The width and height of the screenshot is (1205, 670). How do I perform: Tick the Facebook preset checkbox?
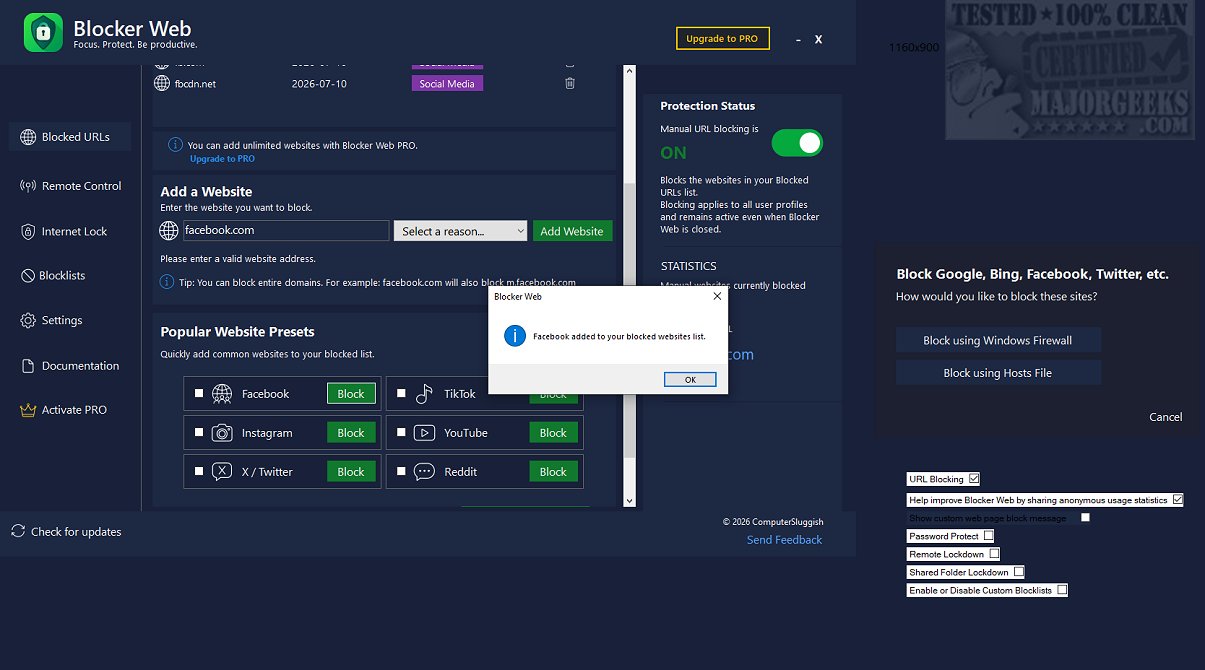(199, 394)
